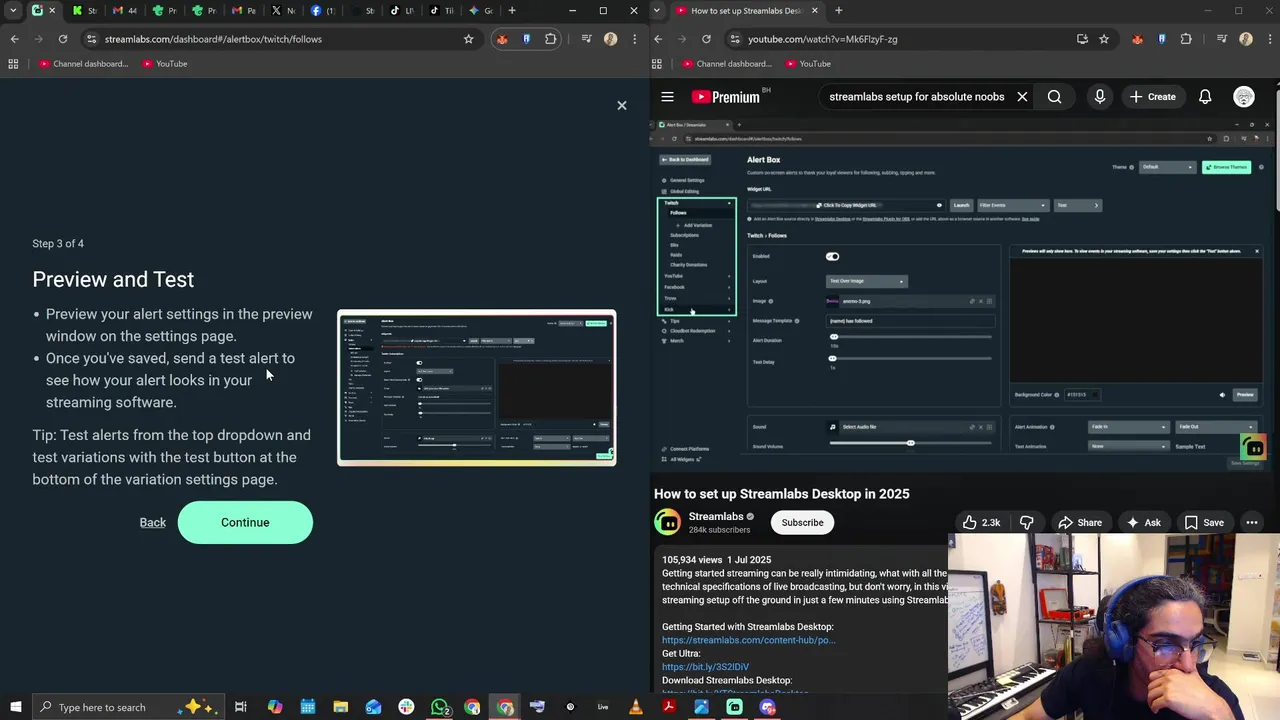Launch VLC media player from taskbar
The width and height of the screenshot is (1280, 720).
(x=635, y=707)
